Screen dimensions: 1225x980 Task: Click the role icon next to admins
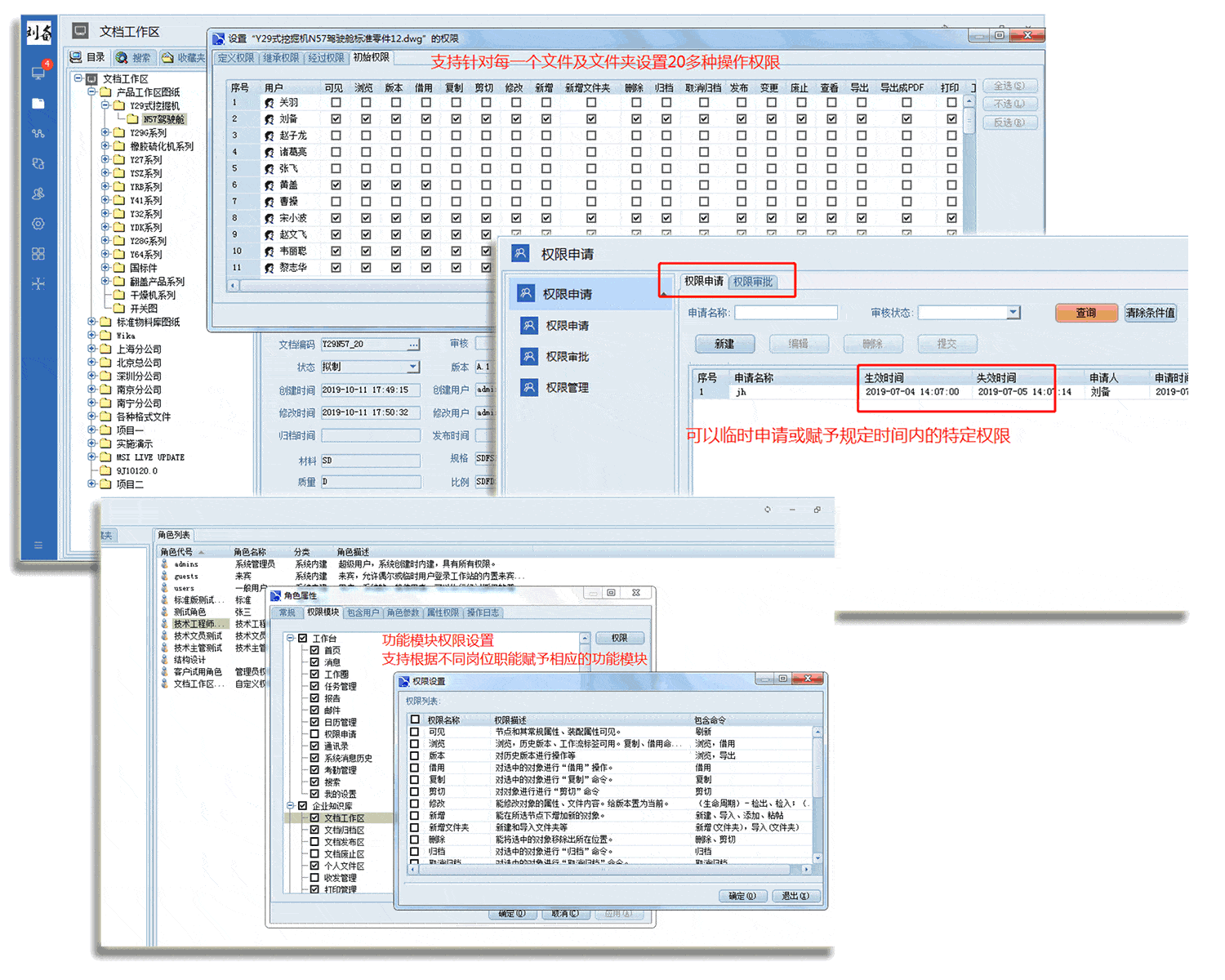tap(165, 564)
